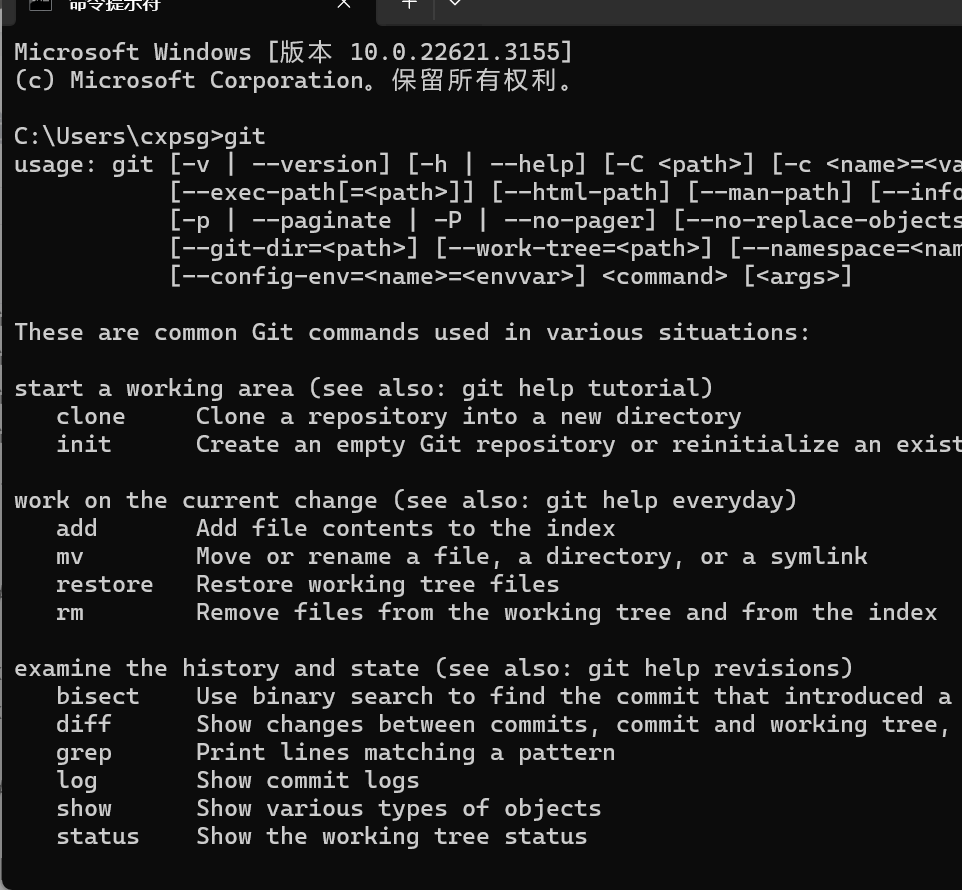Click the 'grep' command name
The height and width of the screenshot is (890, 962).
tap(84, 752)
